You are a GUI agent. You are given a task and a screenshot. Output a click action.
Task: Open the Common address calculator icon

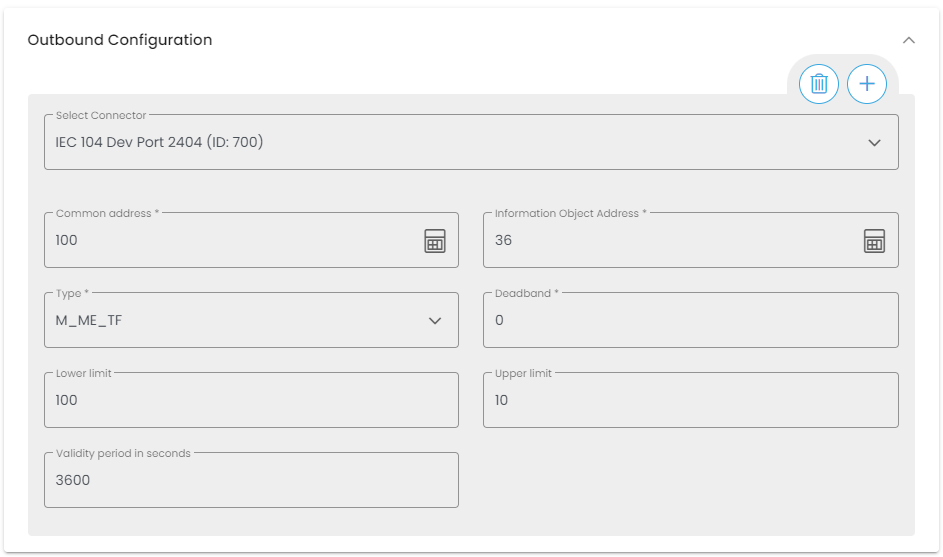[435, 241]
